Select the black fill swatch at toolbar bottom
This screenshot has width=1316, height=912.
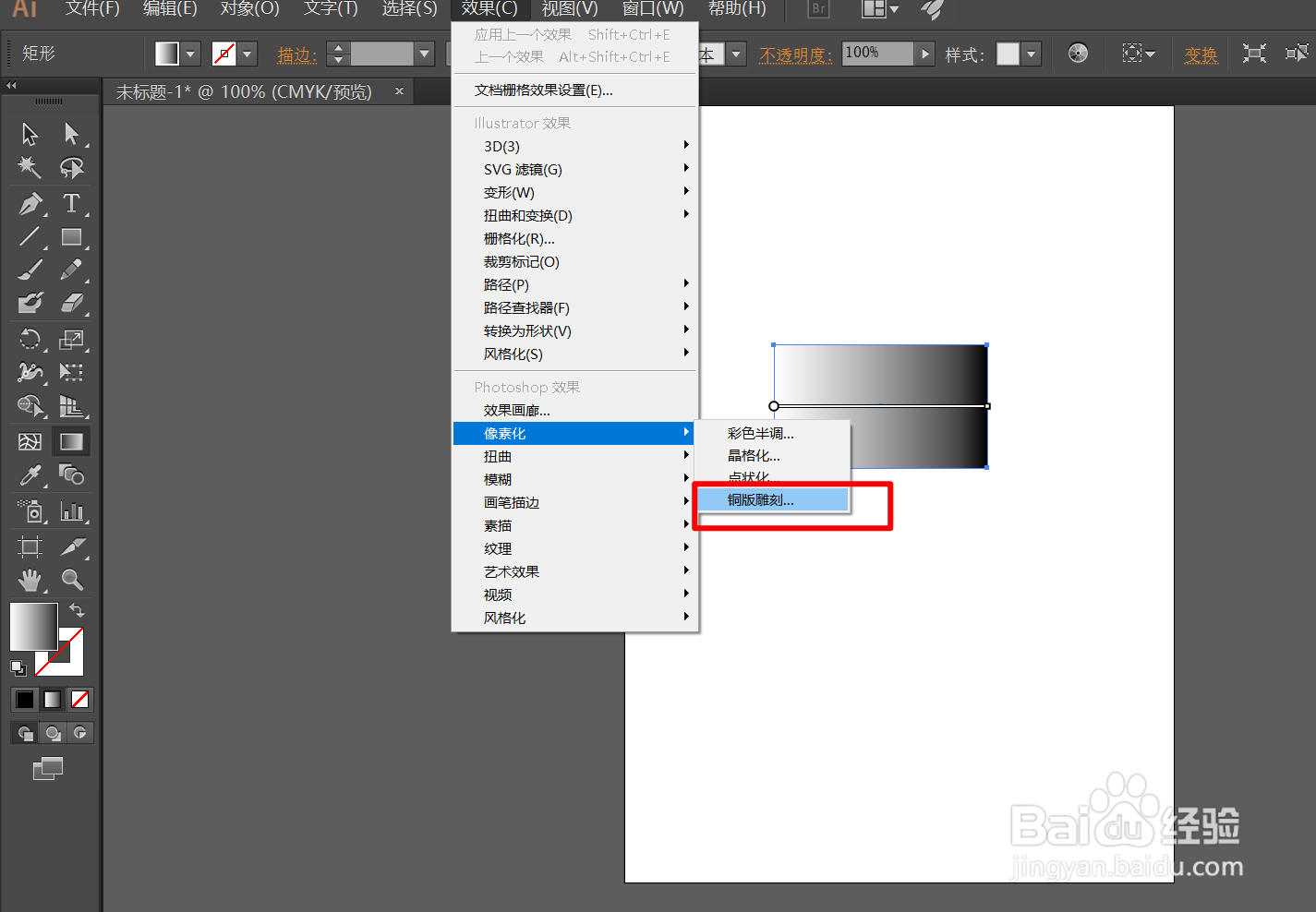pos(23,699)
